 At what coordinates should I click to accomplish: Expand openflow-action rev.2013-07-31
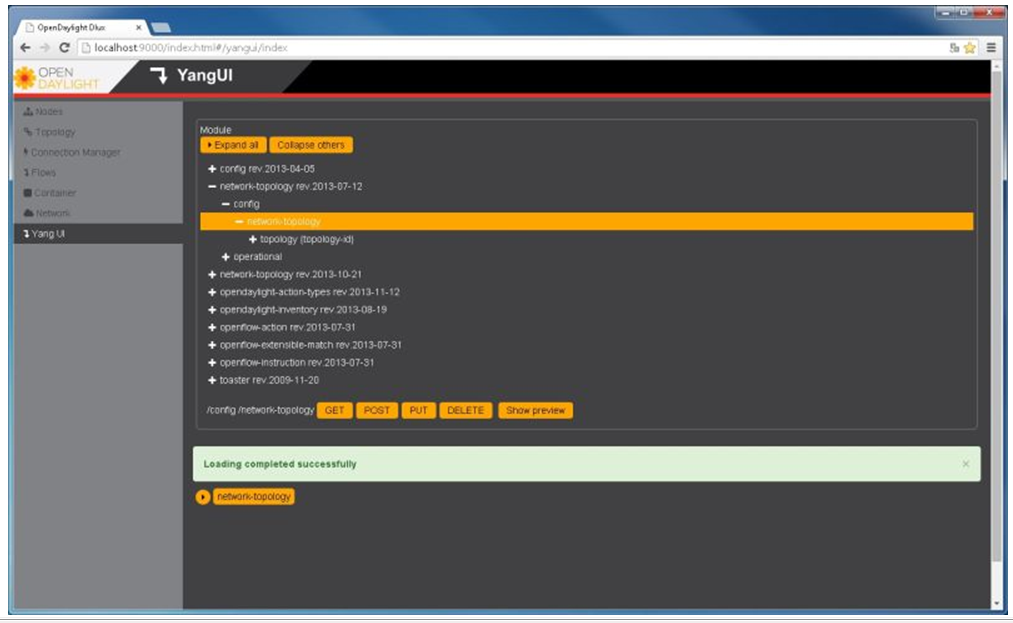(x=212, y=327)
